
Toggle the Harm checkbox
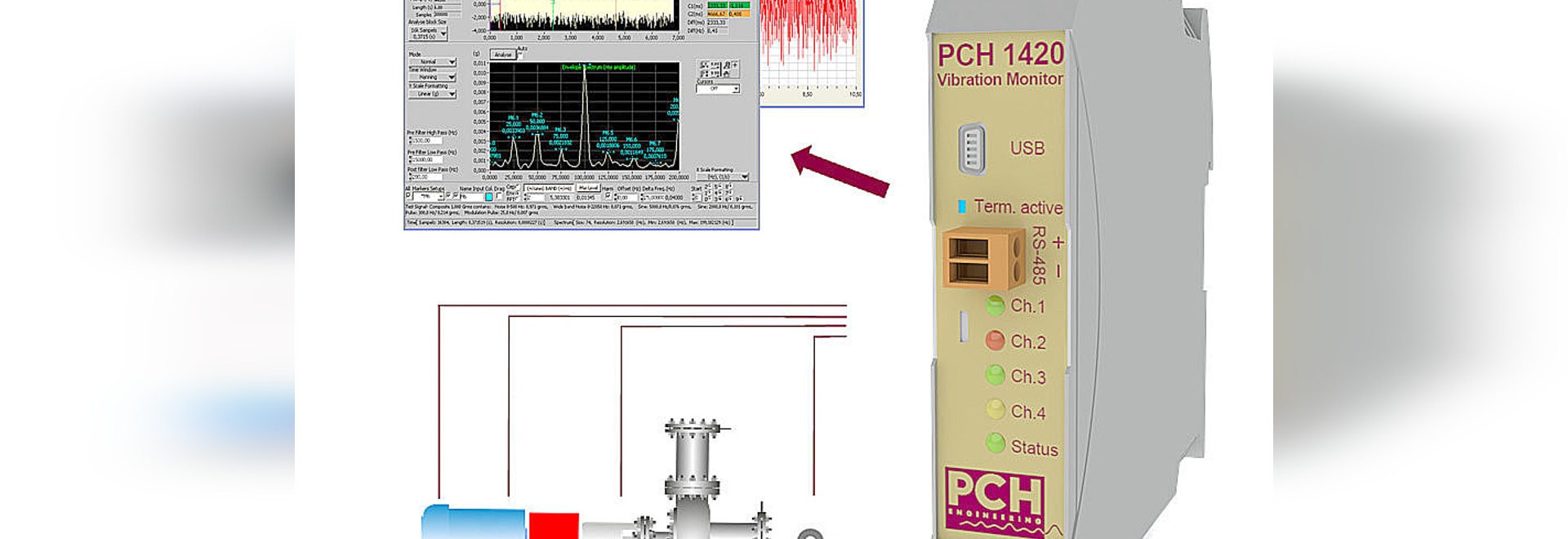tap(608, 196)
